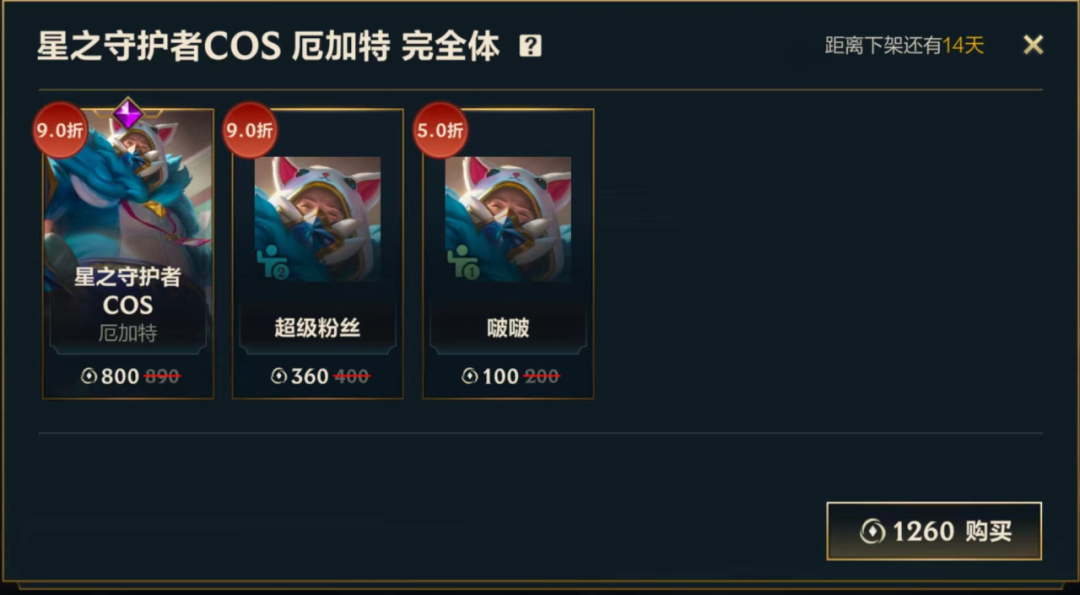Click the 啵啵 item label
This screenshot has height=595, width=1080.
(508, 328)
